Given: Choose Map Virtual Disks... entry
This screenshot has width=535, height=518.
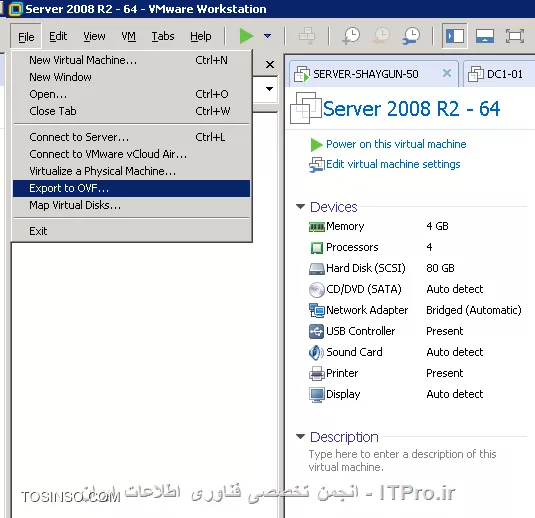Looking at the screenshot, I should (x=131, y=205).
